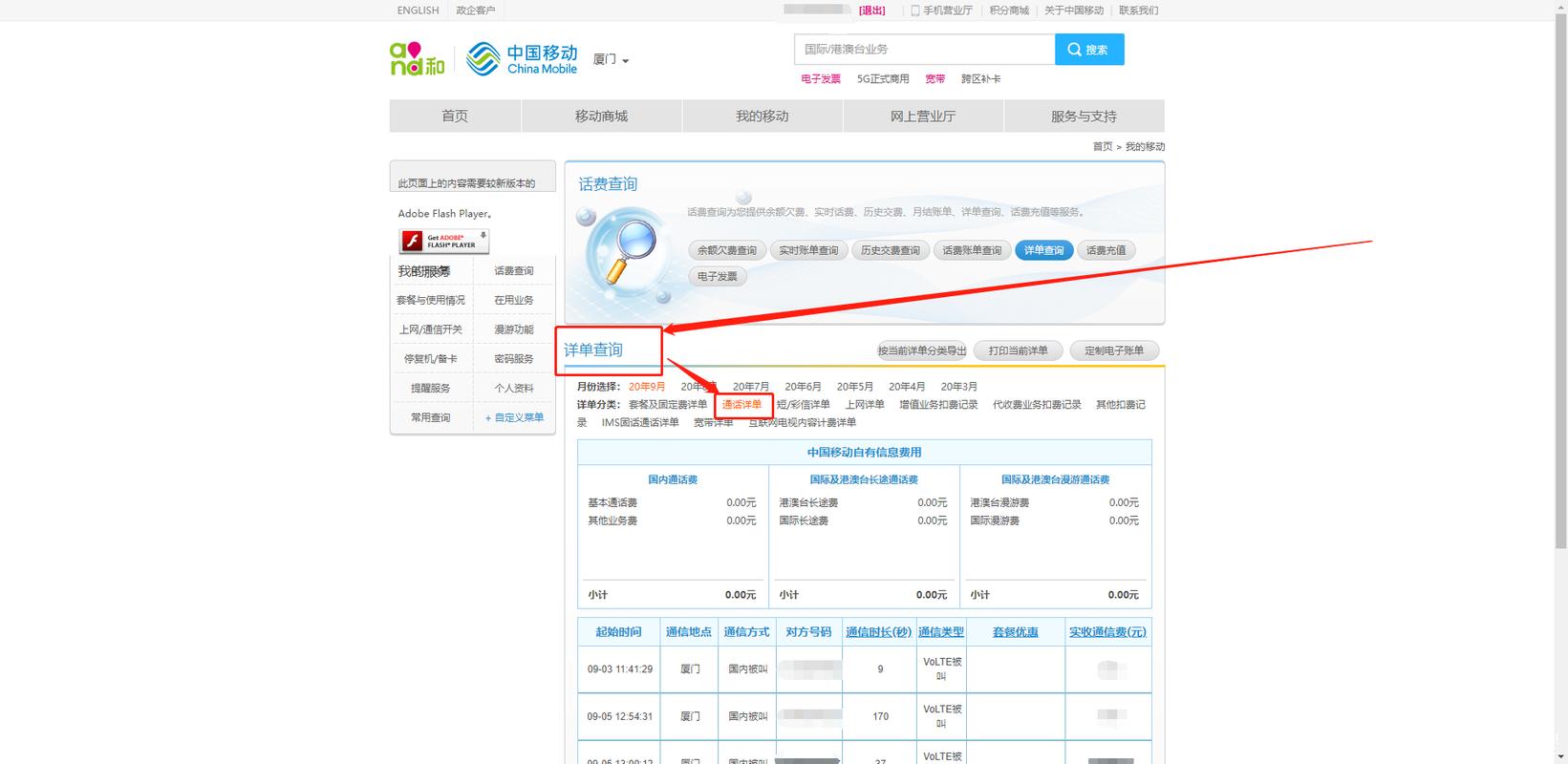Select month 20年7月
The image size is (1568, 764).
click(x=751, y=387)
